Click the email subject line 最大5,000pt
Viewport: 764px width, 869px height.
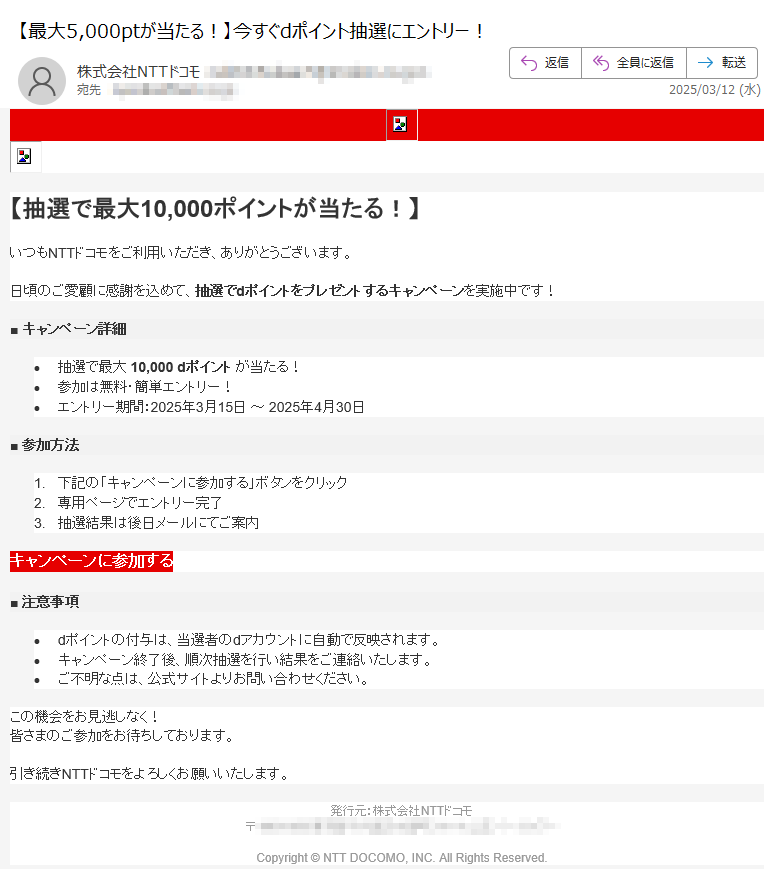tap(249, 31)
